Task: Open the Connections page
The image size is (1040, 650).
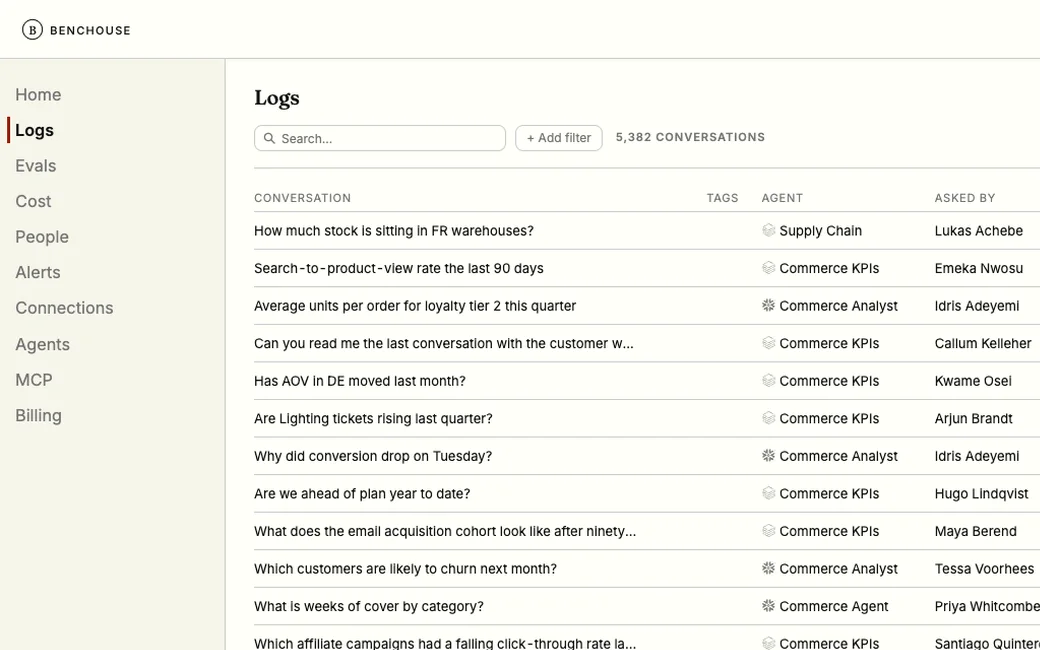Action: pyautogui.click(x=64, y=308)
